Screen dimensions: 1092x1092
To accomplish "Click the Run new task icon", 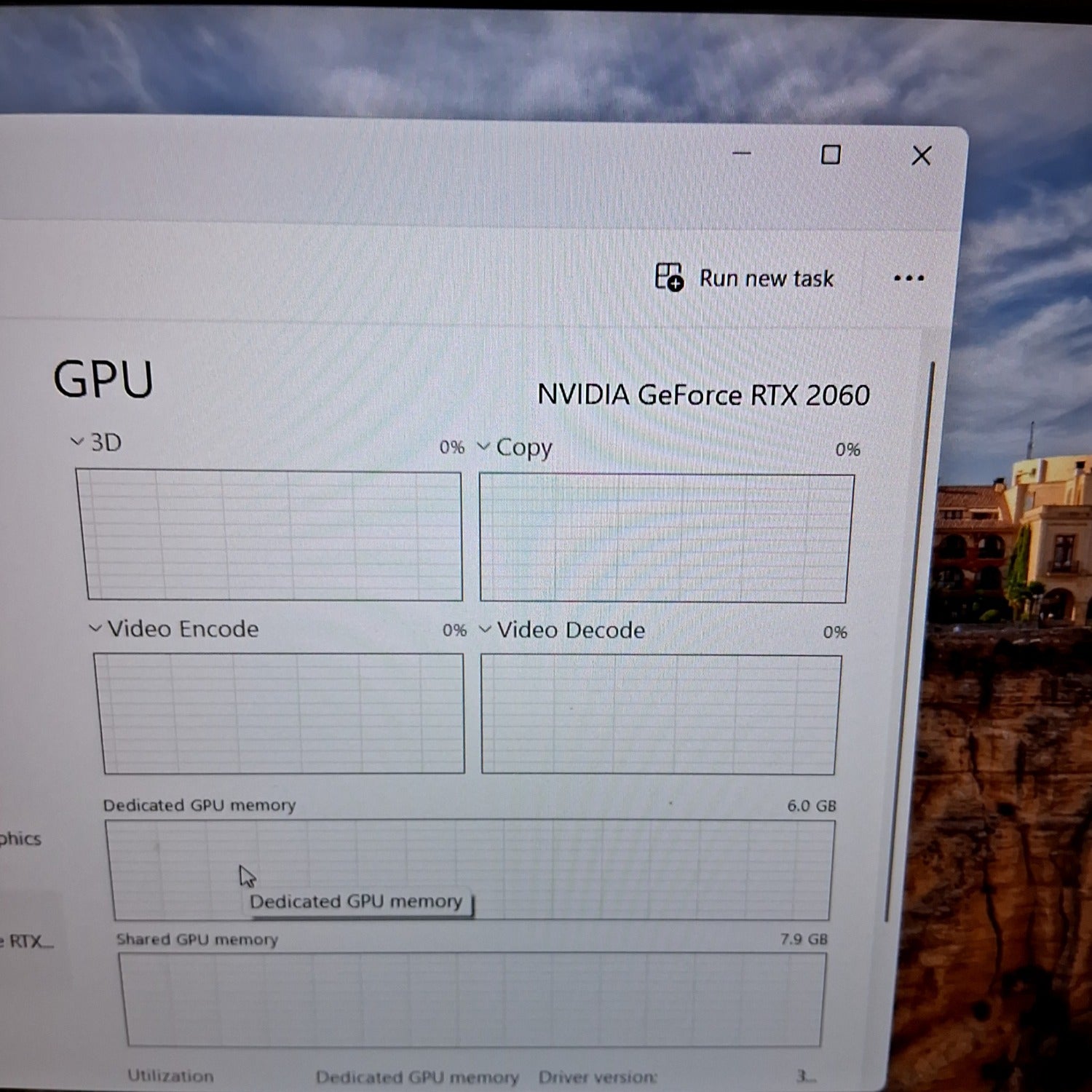I will (x=669, y=277).
